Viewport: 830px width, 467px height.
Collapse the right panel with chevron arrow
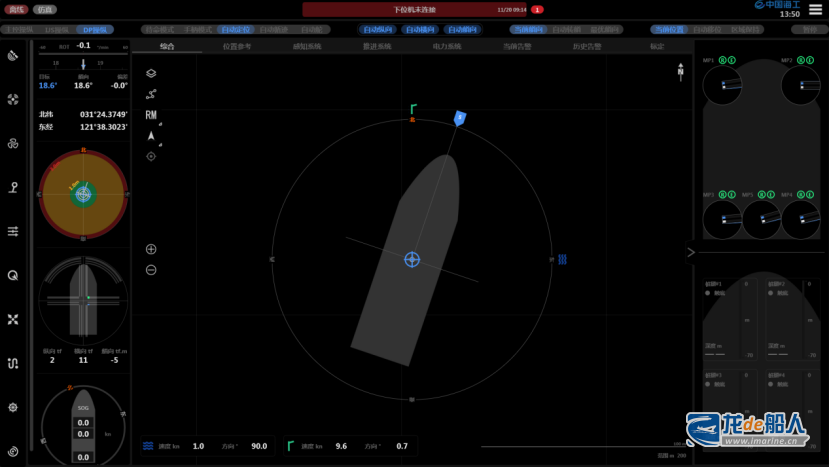tap(690, 253)
